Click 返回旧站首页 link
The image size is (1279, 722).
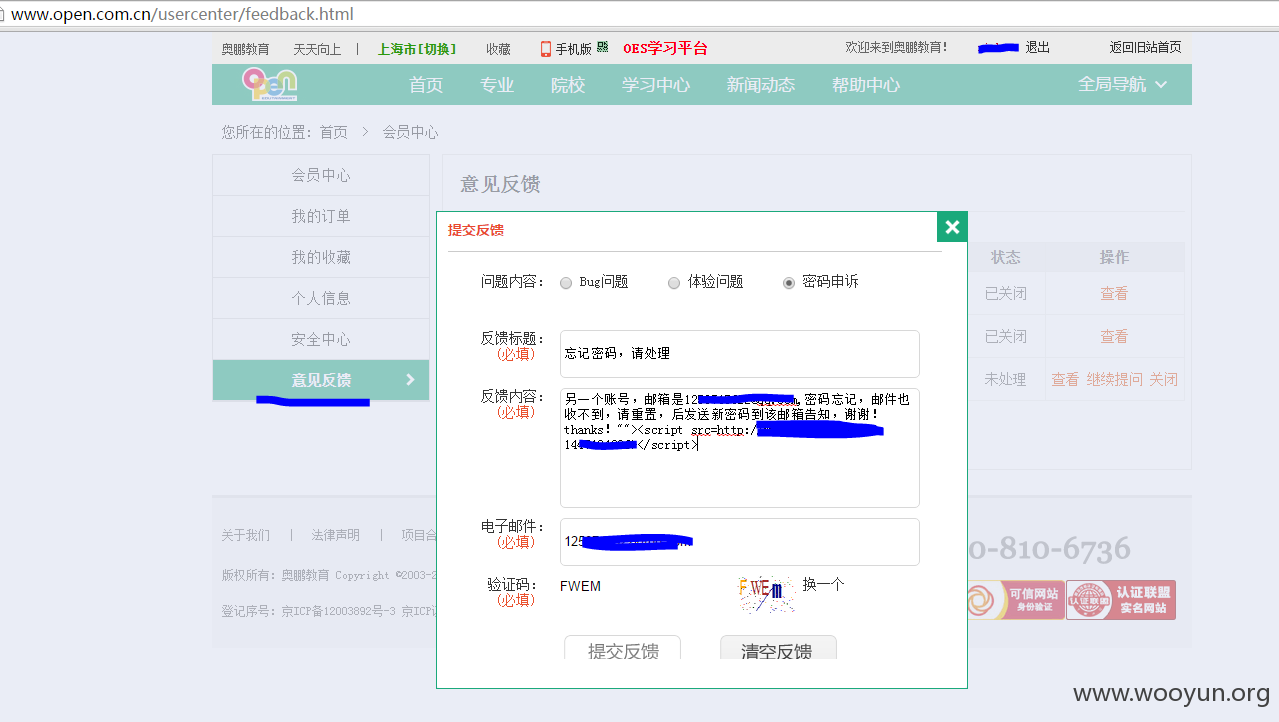pos(1145,48)
